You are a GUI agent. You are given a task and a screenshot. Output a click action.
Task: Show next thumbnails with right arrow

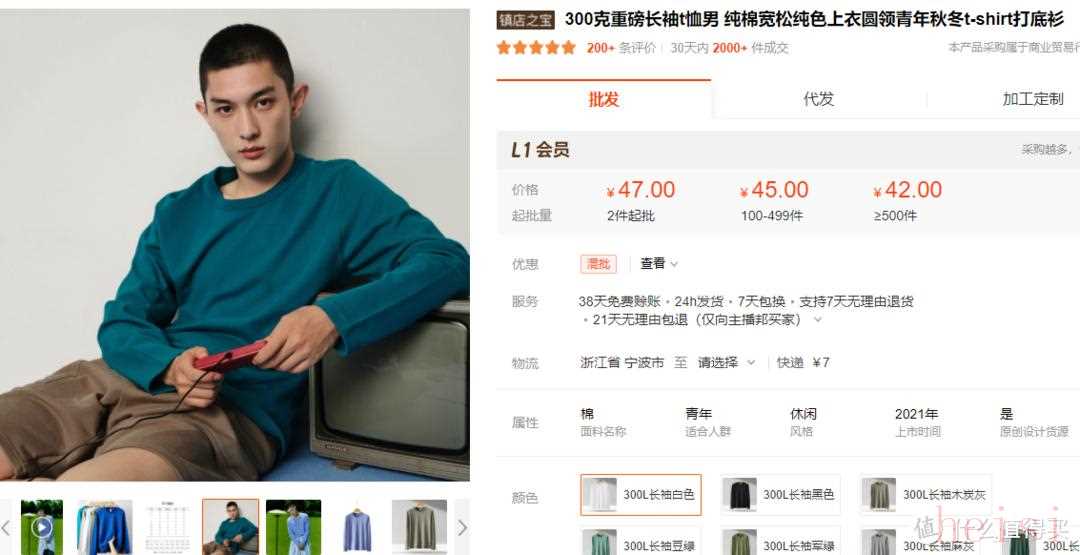462,527
